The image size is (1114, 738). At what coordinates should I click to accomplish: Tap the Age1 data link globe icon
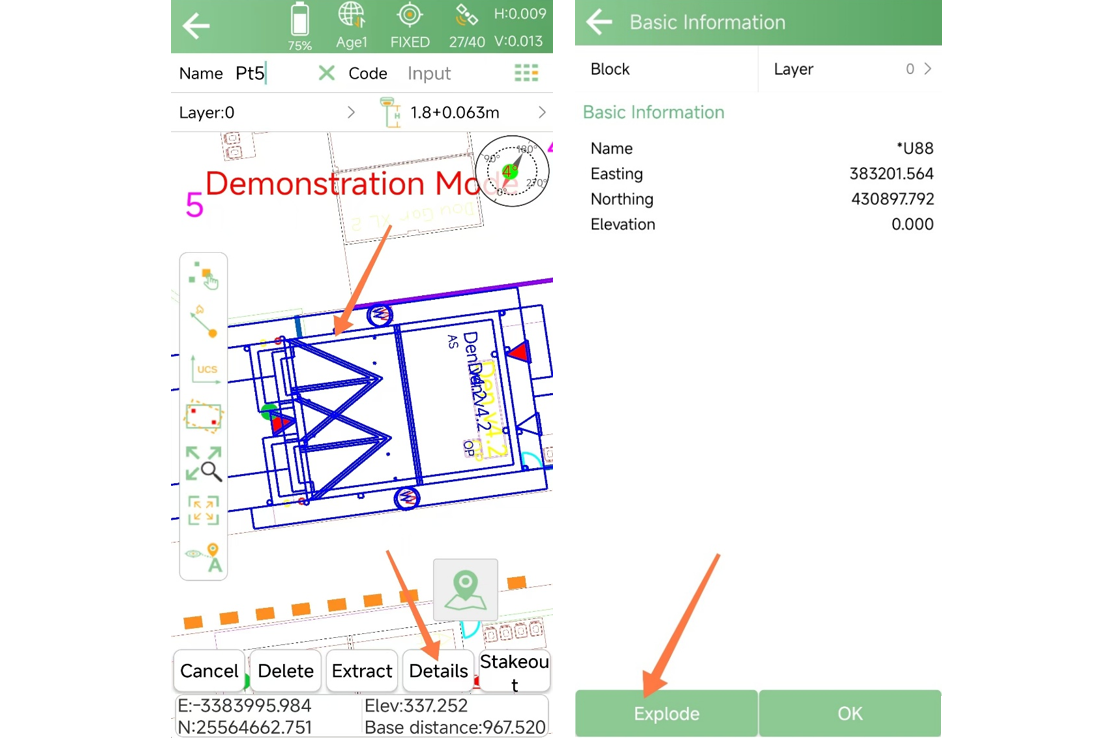pos(352,25)
